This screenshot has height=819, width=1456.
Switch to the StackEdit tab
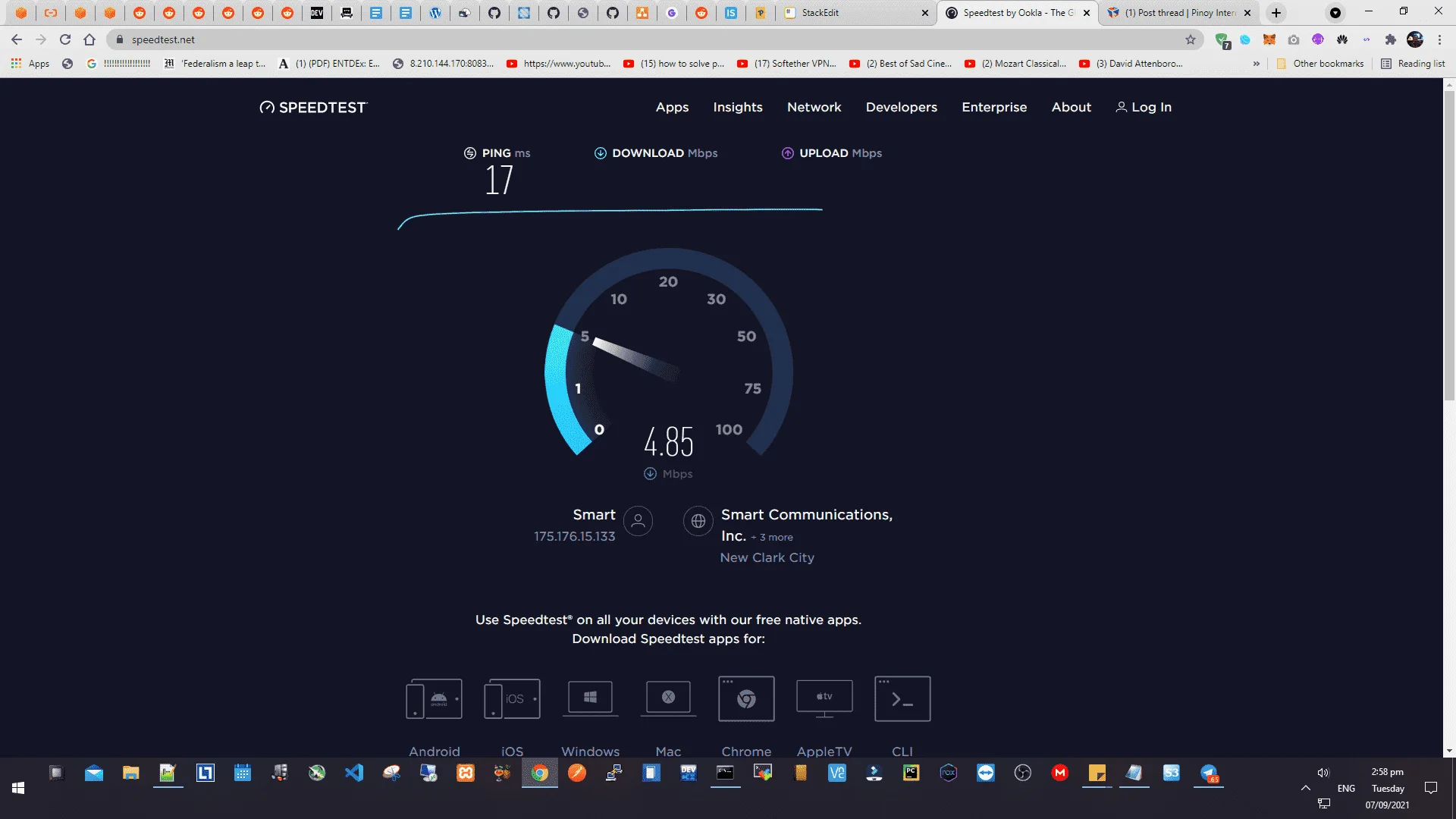click(855, 13)
